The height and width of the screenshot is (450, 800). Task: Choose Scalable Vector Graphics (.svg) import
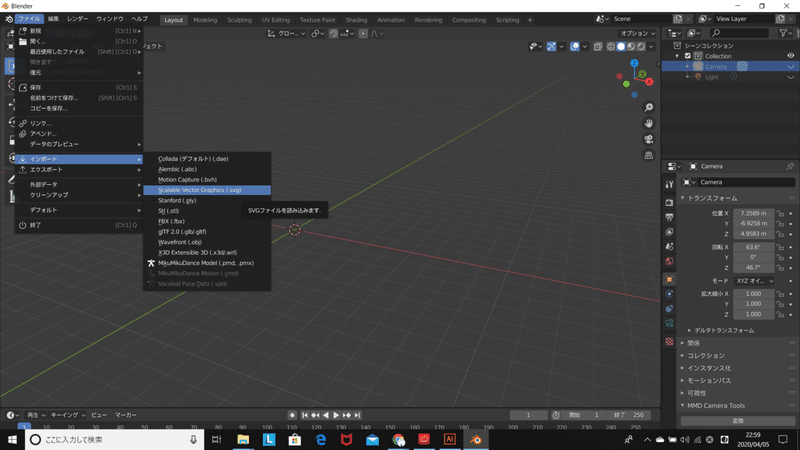(x=207, y=190)
